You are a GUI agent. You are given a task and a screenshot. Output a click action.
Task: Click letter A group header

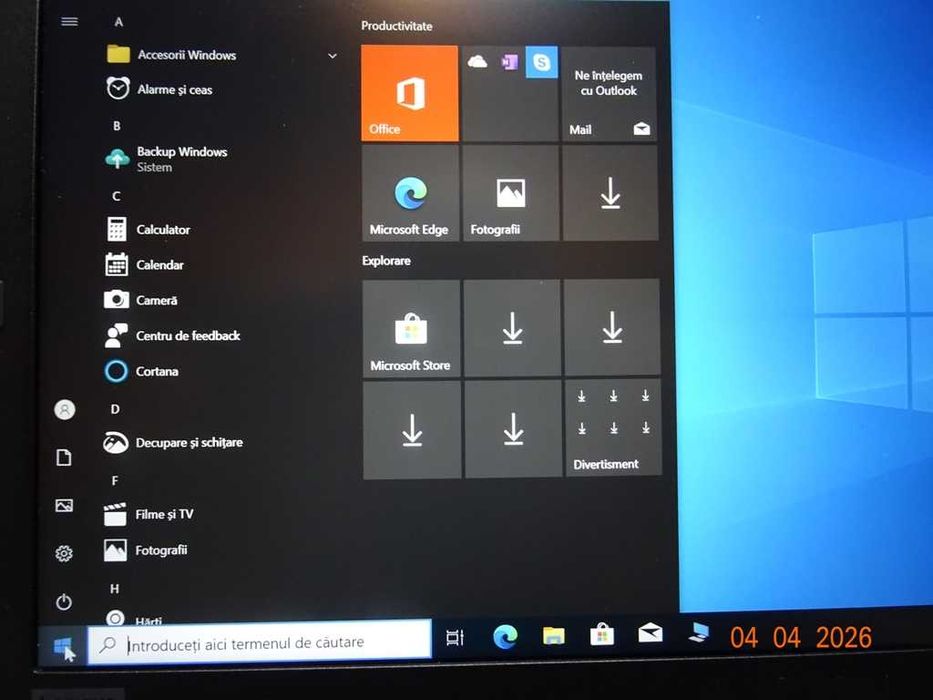[x=118, y=22]
